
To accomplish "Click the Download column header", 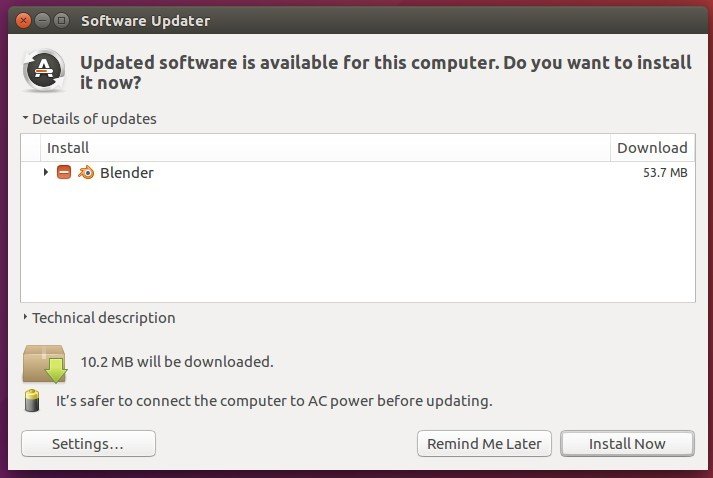I will coord(652,148).
